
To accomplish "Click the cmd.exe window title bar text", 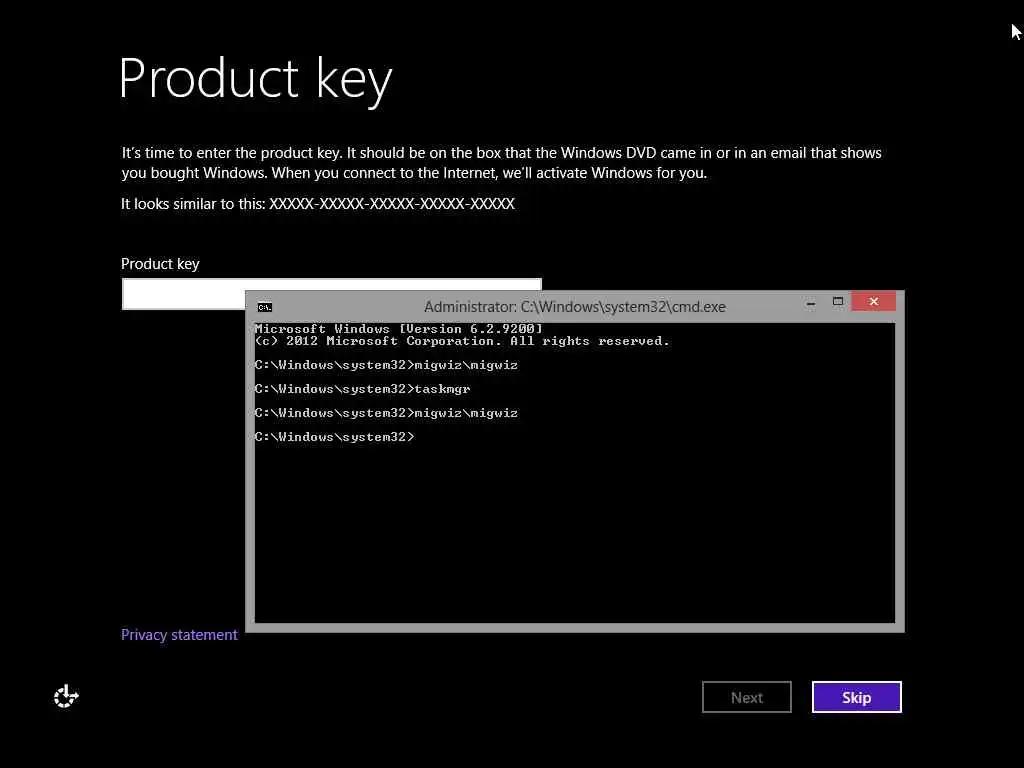I will (575, 307).
